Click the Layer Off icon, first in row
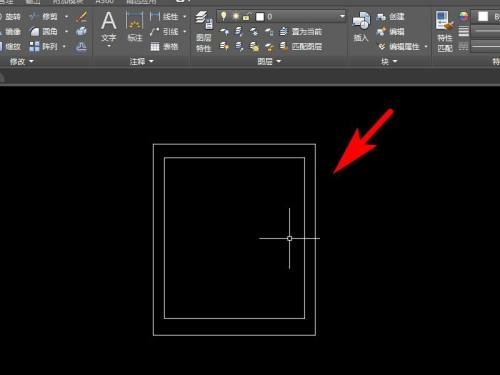This screenshot has width=500, height=375. [224, 32]
